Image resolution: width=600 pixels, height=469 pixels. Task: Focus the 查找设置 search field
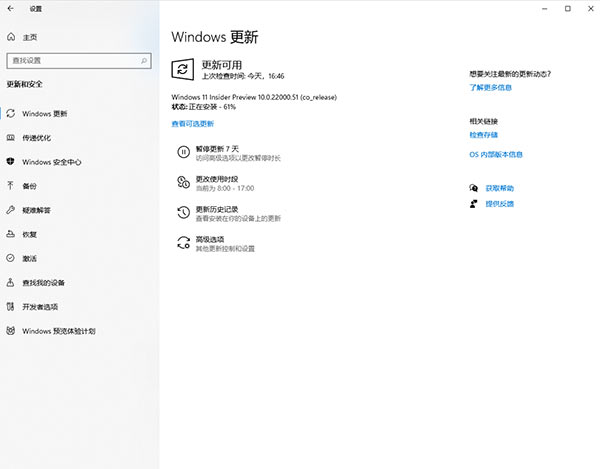pyautogui.click(x=79, y=60)
